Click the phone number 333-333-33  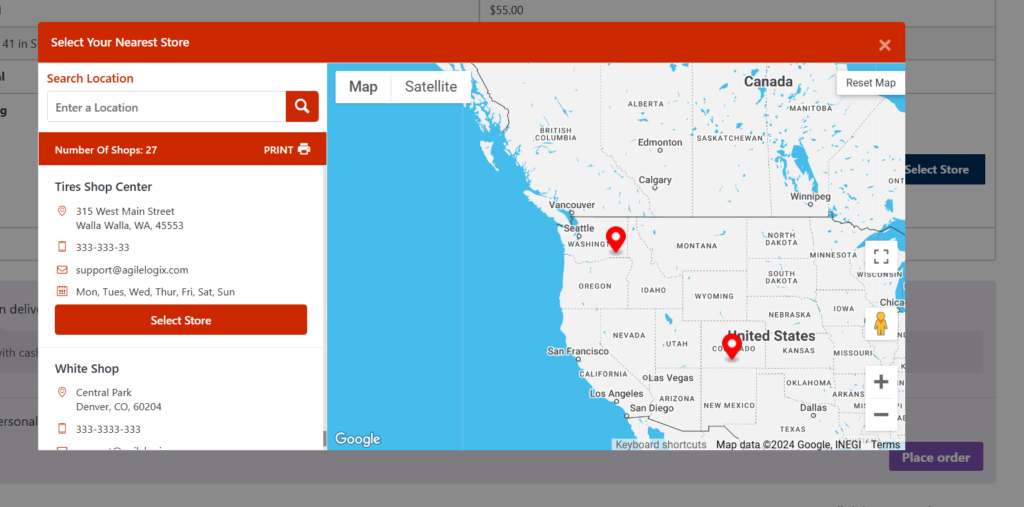point(103,248)
